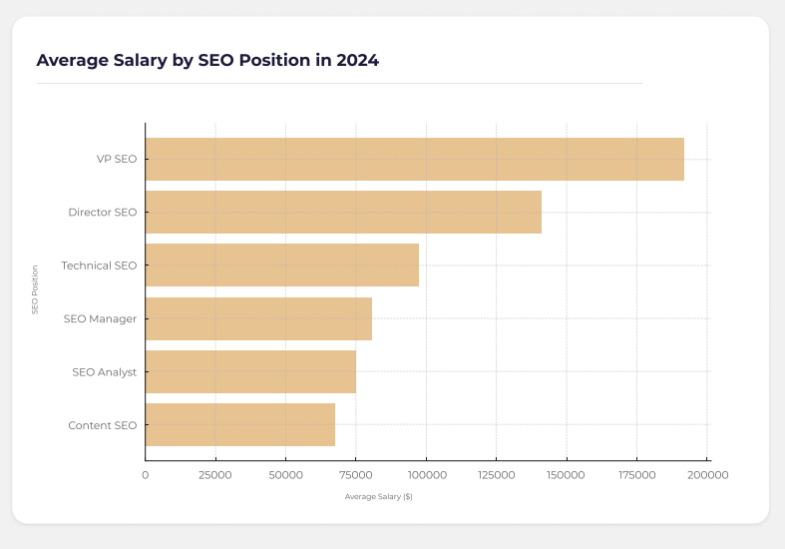Screen dimensions: 785x549
Task: Select the 50000 x-axis tick label
Action: [286, 475]
